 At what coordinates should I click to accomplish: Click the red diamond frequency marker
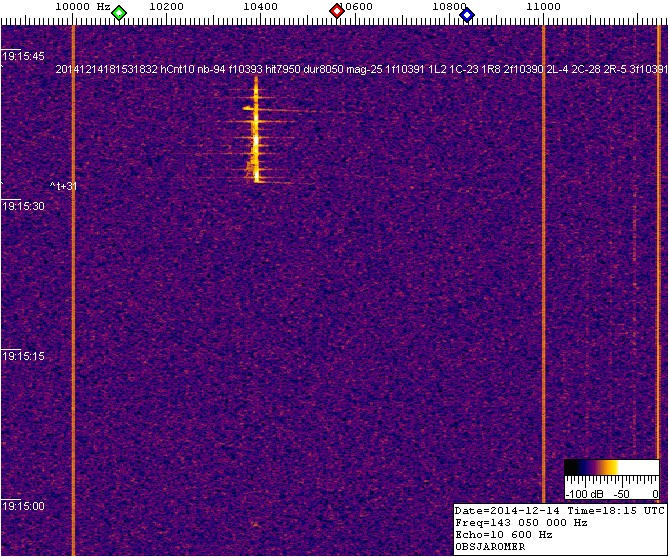(337, 12)
